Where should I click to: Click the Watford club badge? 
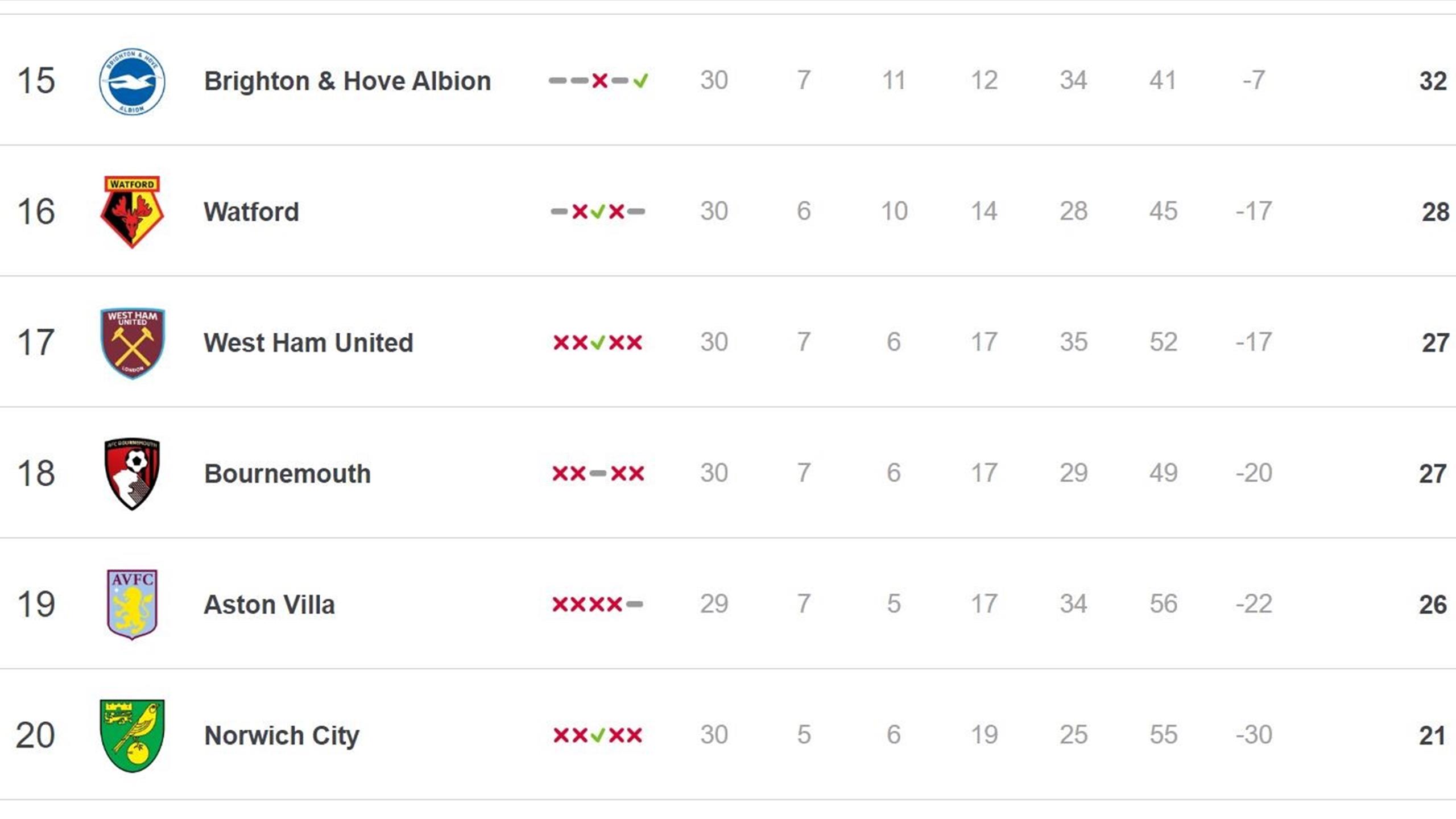(132, 212)
